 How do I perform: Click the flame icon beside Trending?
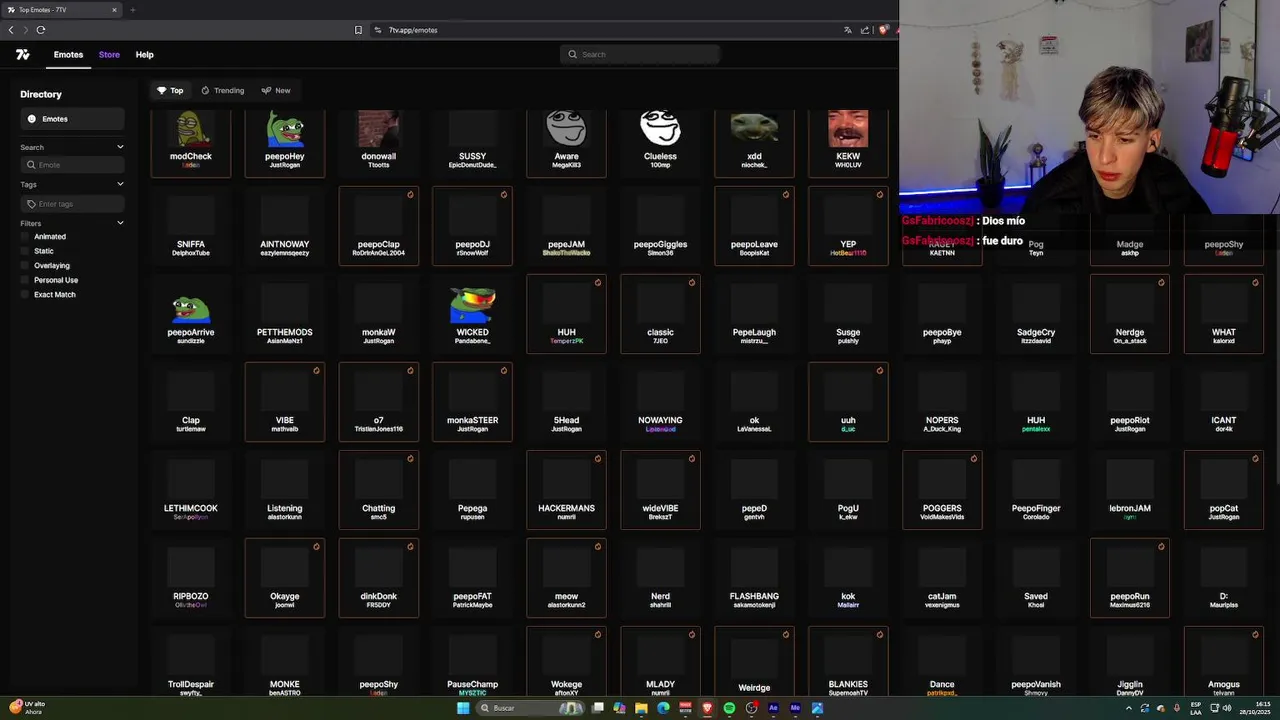(x=205, y=90)
